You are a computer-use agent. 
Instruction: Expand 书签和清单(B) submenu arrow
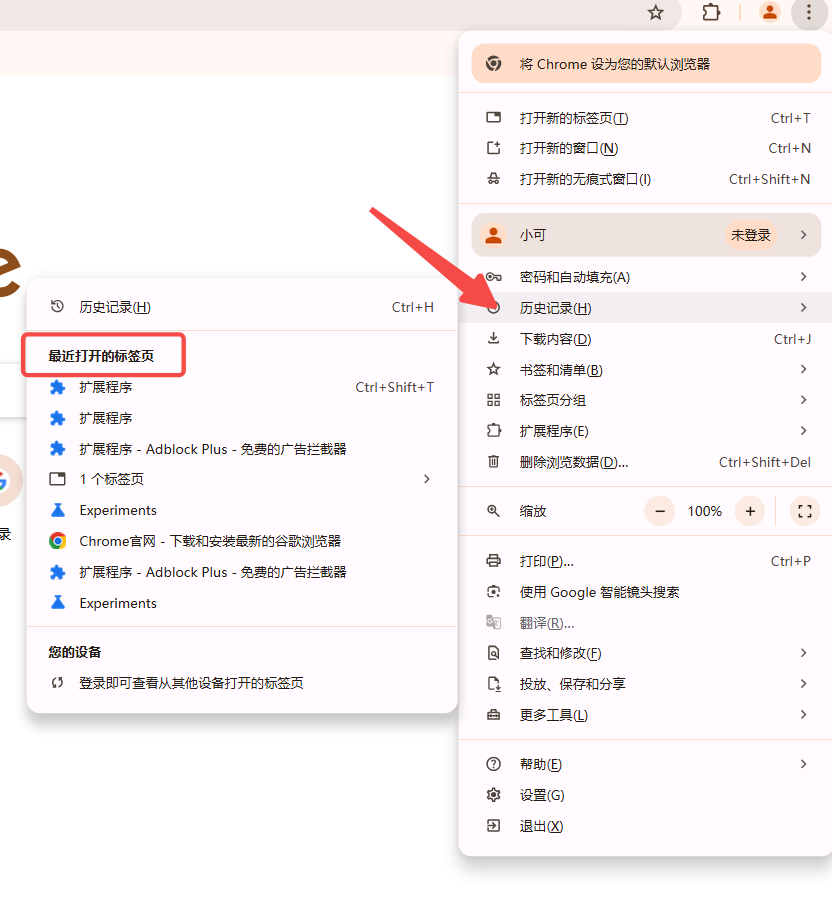tap(803, 370)
